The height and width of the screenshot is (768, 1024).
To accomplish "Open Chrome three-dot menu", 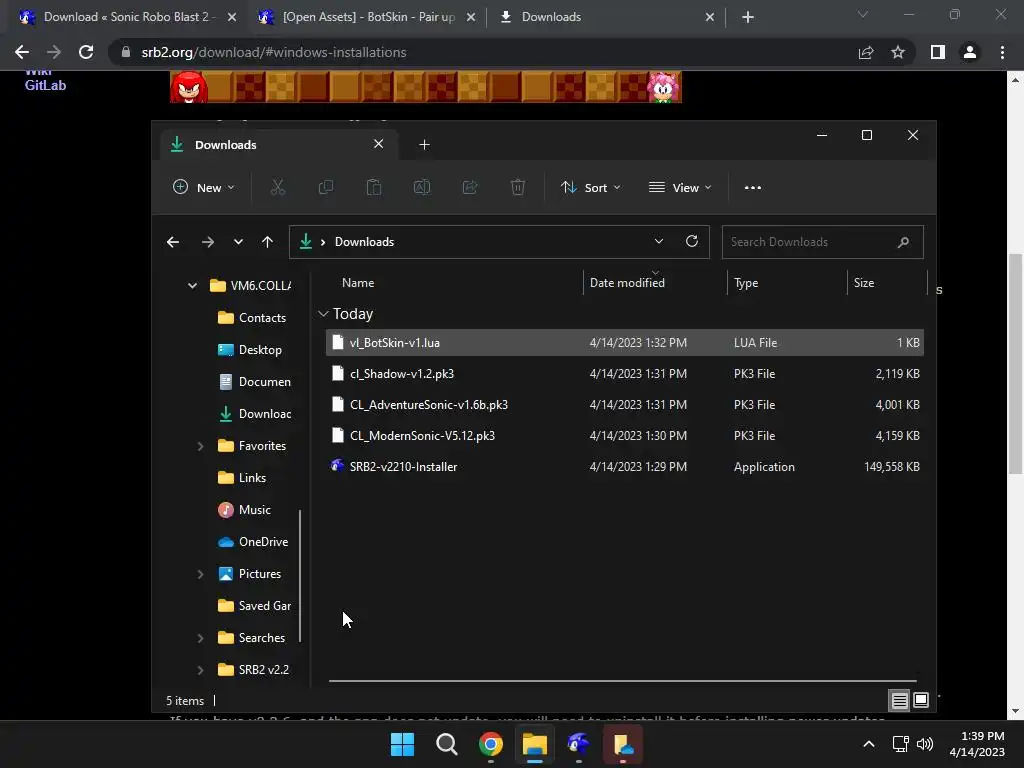I will 1002,52.
